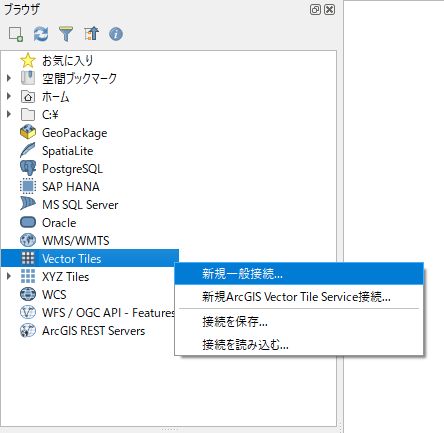This screenshot has height=433, width=444.
Task: Choose 新規ArcGIS Vector Tile Service接続...
Action: click(x=299, y=296)
